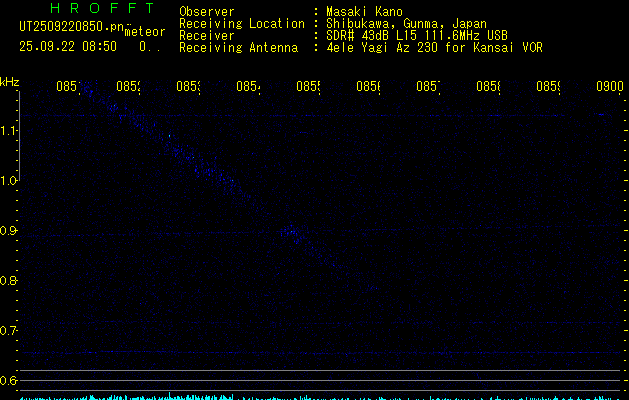
Task: Click the 25.09.22 08:50 timestamp
Action: 67,46
